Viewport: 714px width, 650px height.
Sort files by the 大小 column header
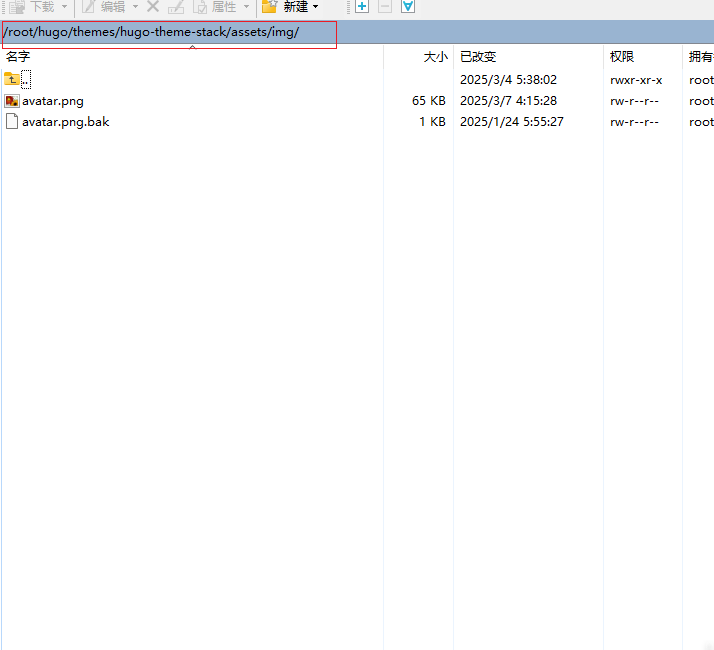pyautogui.click(x=436, y=57)
